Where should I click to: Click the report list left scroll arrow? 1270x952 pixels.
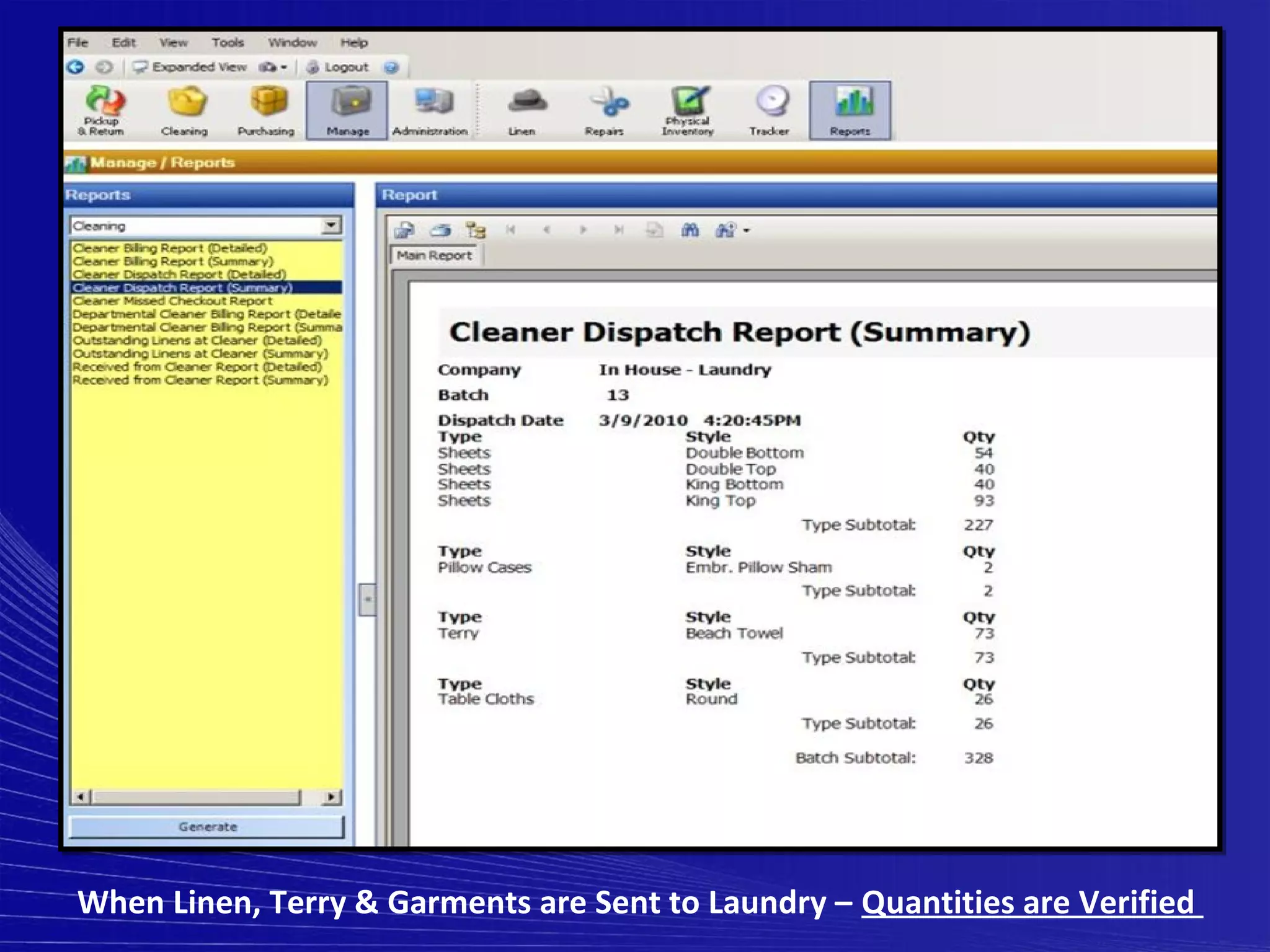[81, 797]
